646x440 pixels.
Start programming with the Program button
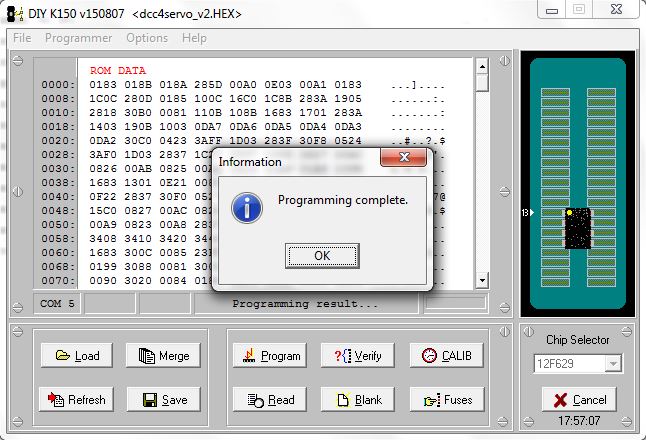pos(269,356)
